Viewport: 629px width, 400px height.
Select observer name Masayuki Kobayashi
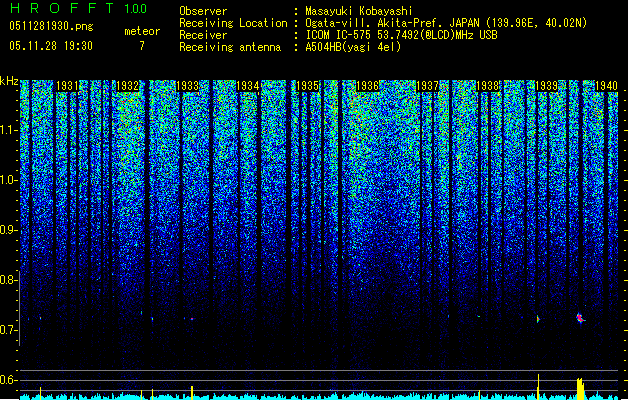[359, 11]
